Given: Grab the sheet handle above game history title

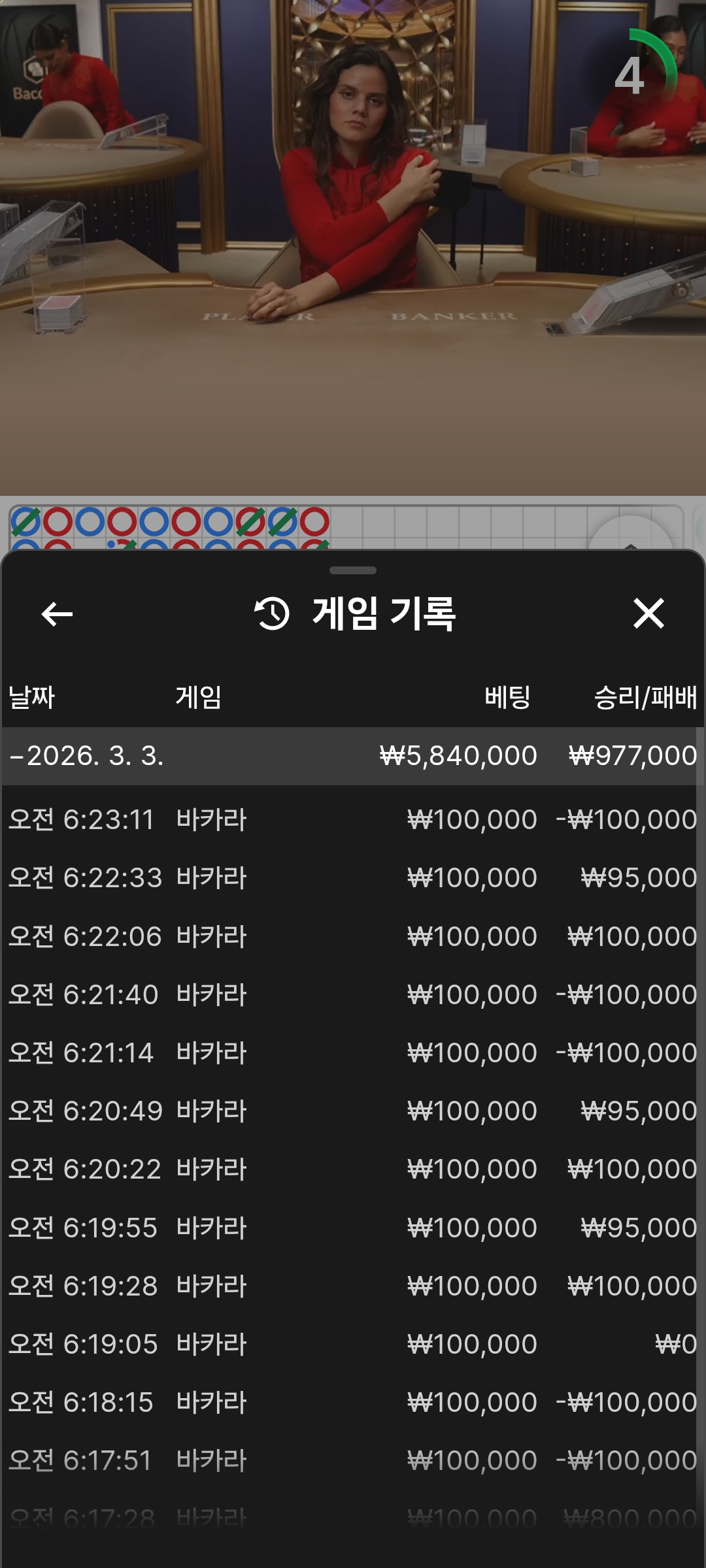Looking at the screenshot, I should (353, 570).
